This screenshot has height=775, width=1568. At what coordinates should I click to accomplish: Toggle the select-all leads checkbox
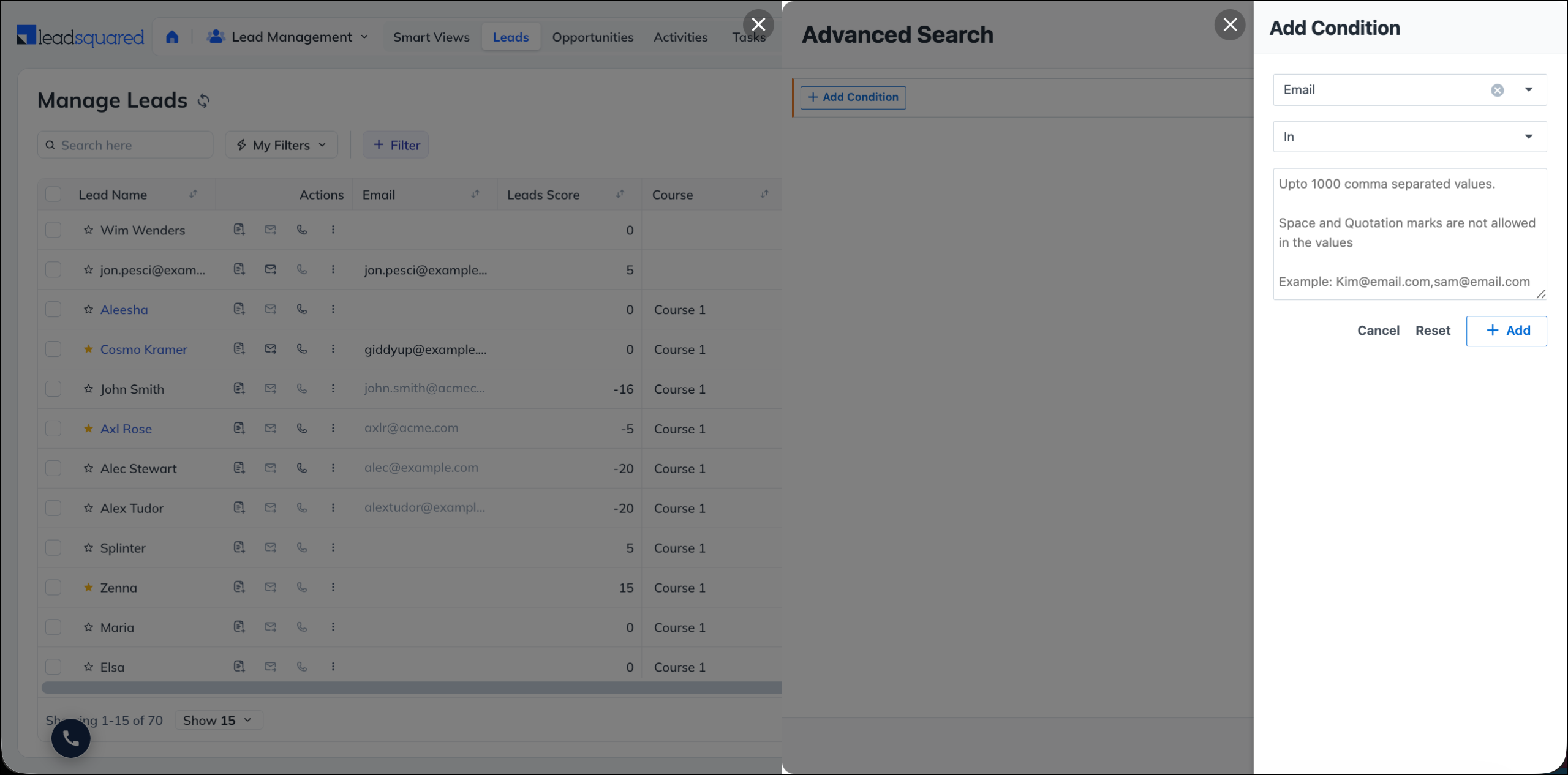(x=53, y=195)
